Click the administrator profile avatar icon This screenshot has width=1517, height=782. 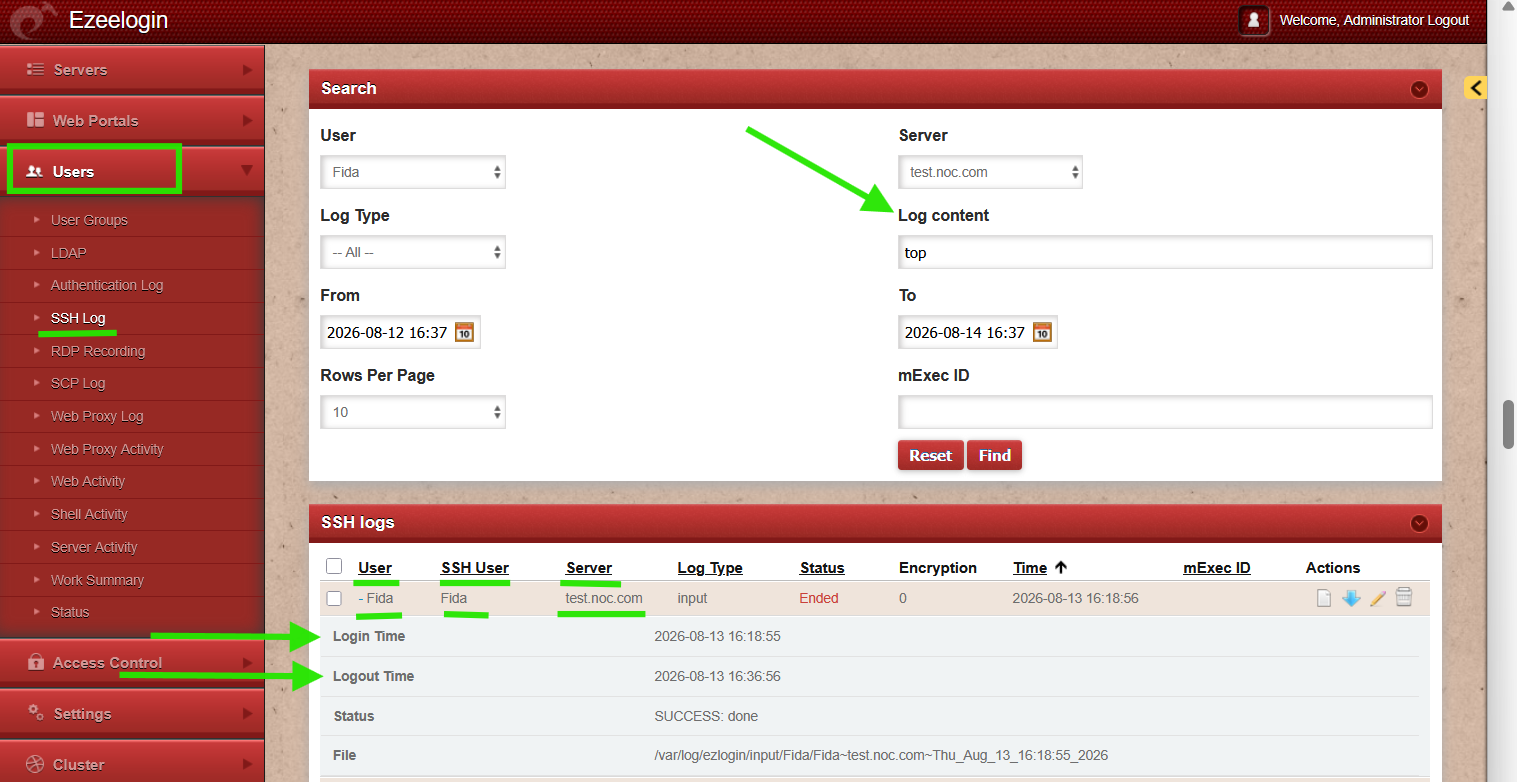click(1254, 20)
